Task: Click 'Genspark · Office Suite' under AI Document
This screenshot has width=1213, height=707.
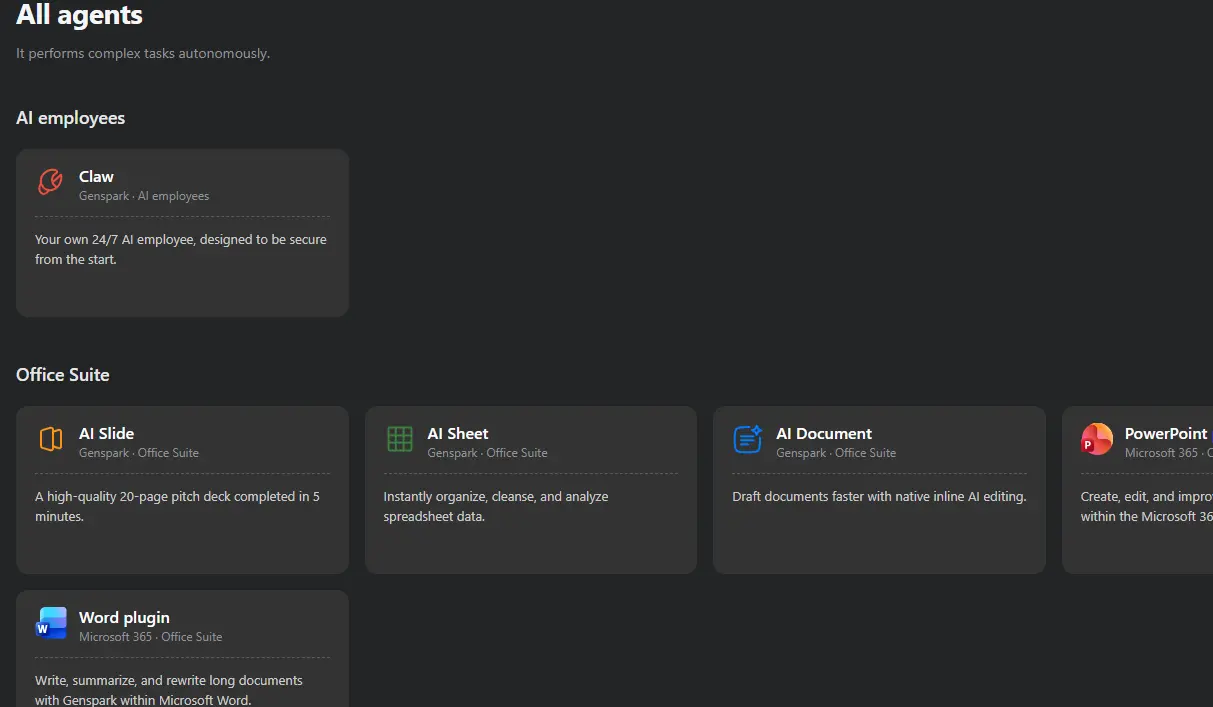Action: (836, 453)
